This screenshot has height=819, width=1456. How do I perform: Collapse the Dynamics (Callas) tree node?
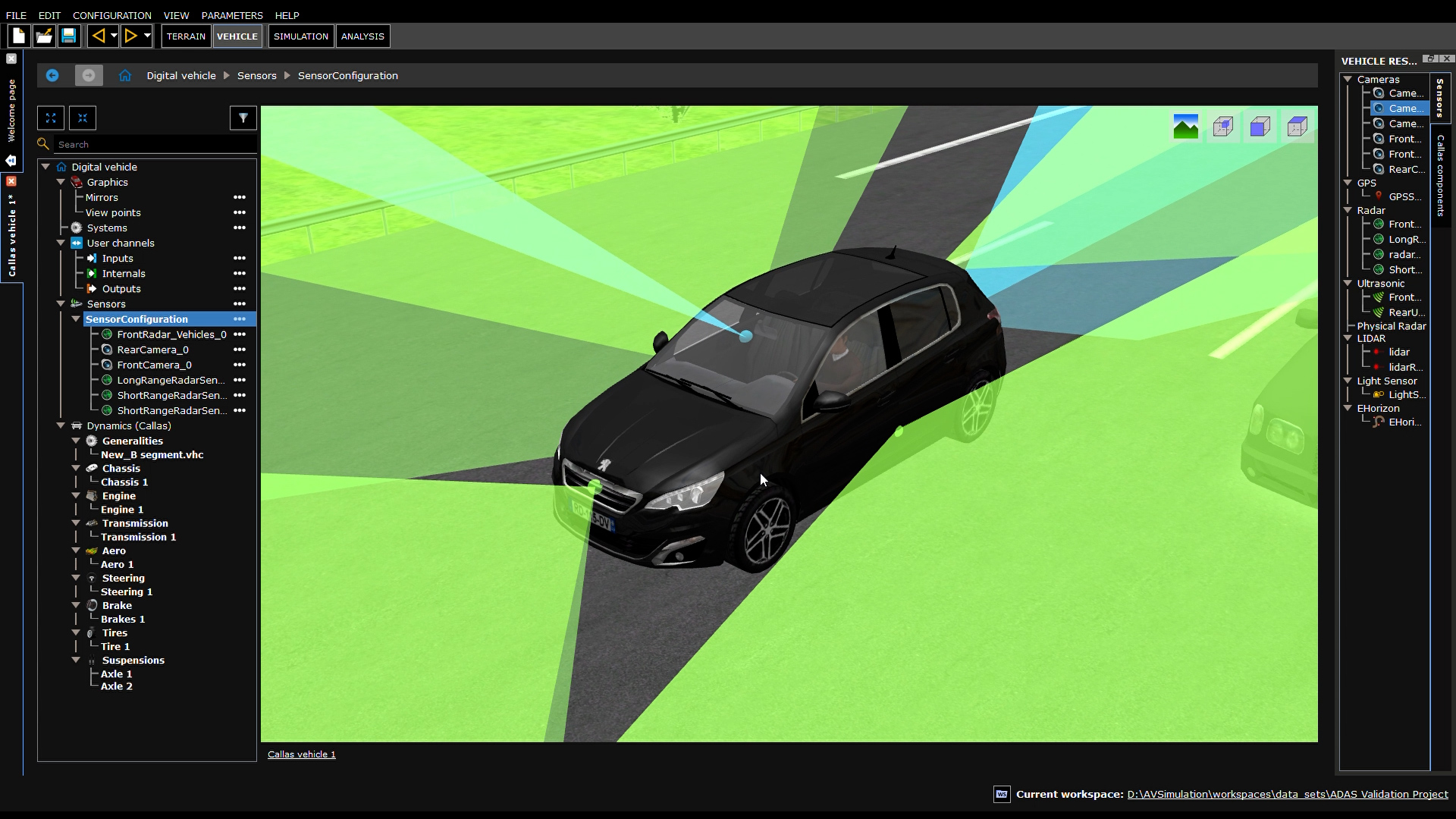point(61,425)
